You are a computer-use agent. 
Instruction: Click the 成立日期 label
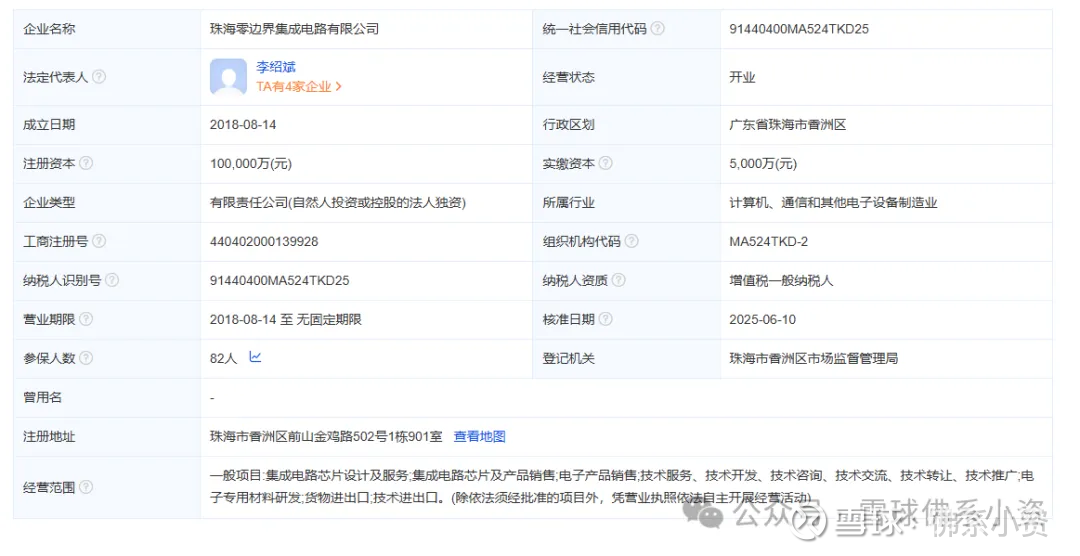pyautogui.click(x=49, y=125)
